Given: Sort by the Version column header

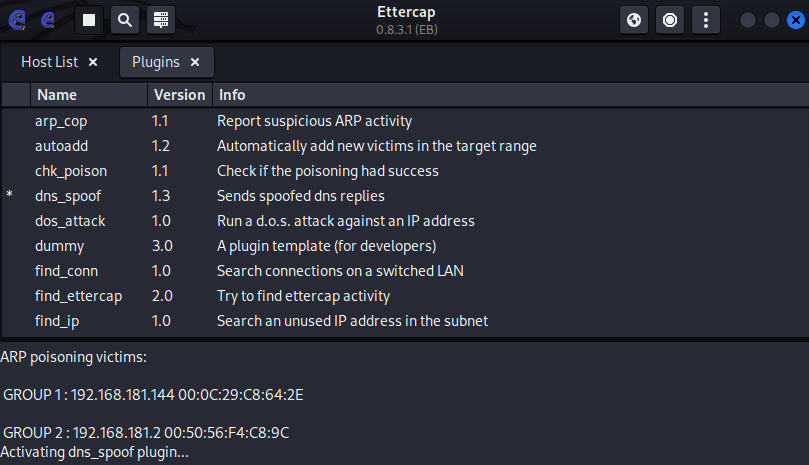Looking at the screenshot, I should [x=179, y=95].
